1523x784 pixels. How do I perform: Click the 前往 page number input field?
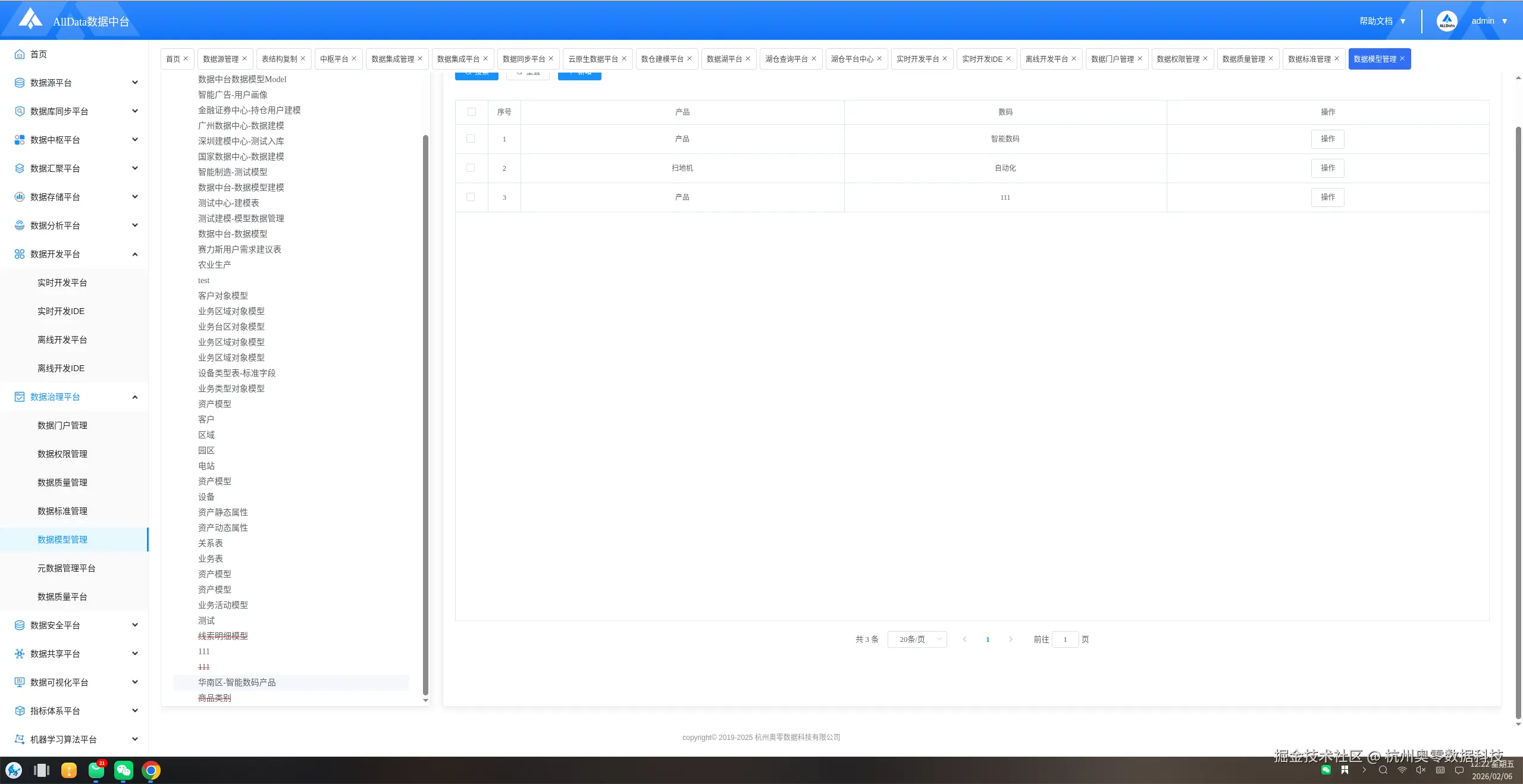(x=1065, y=639)
